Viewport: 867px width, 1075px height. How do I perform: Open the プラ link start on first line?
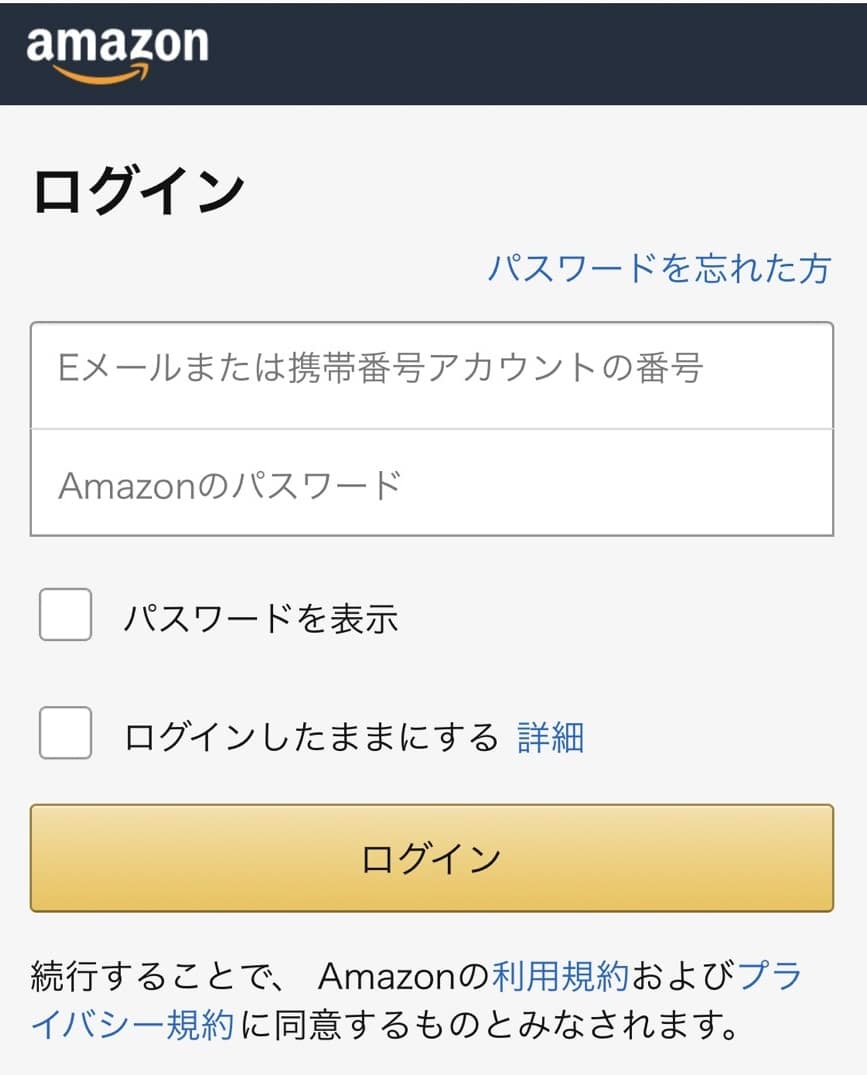pos(769,976)
